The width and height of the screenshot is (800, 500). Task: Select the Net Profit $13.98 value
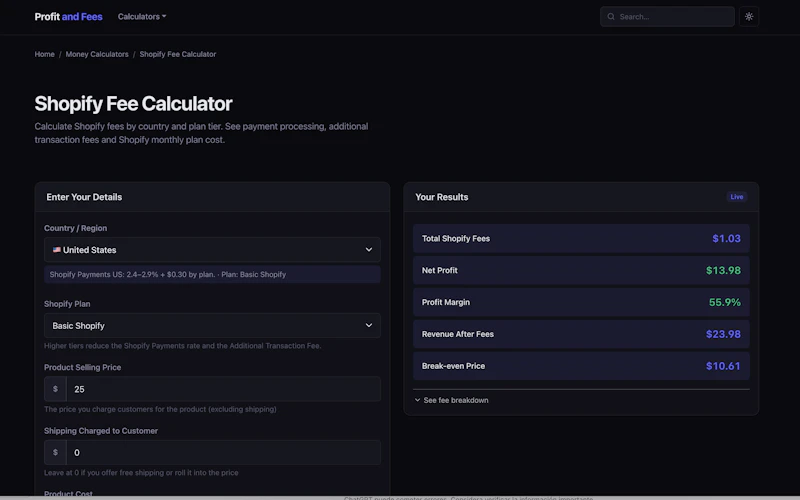click(x=723, y=270)
